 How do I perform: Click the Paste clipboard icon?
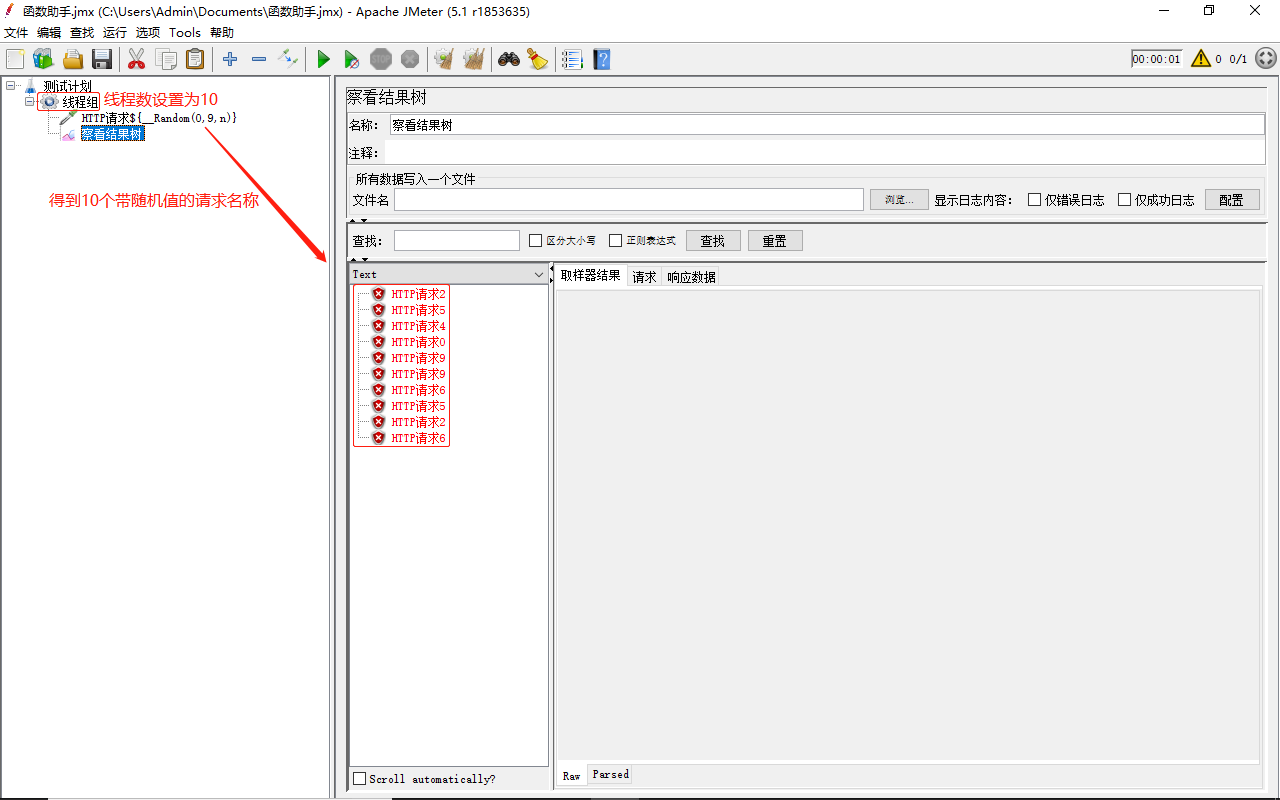coord(195,59)
